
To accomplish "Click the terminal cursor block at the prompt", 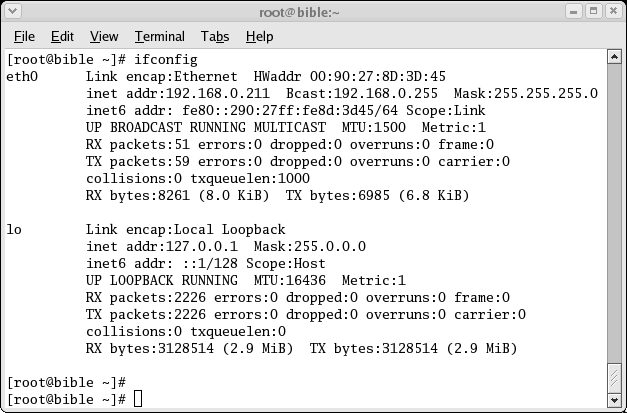I will (x=138, y=399).
